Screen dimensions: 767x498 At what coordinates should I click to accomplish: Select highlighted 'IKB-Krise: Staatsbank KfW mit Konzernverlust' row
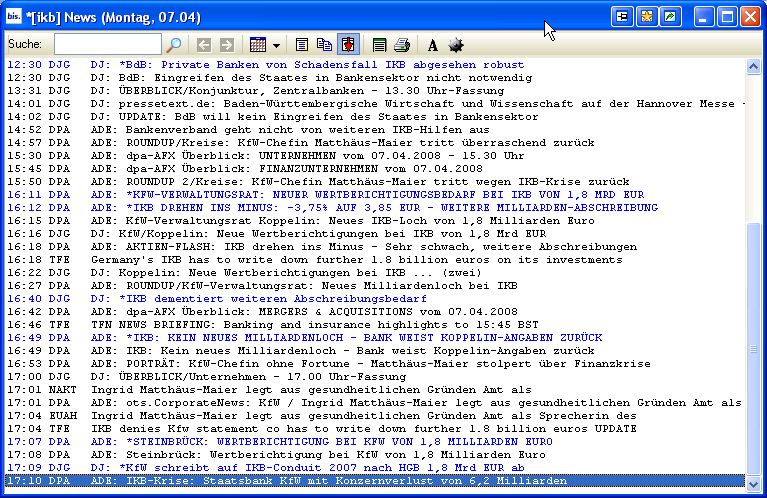(375, 481)
